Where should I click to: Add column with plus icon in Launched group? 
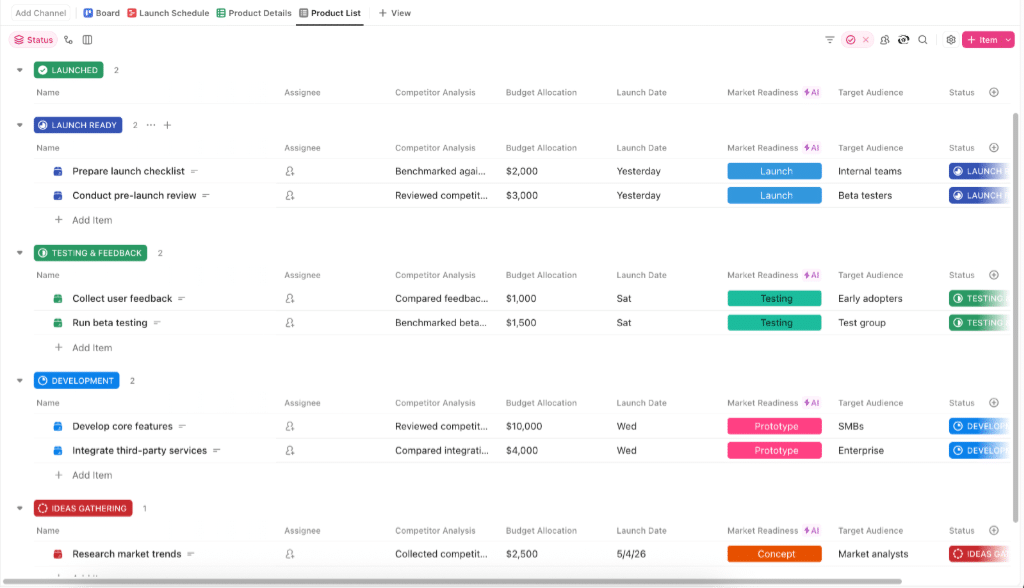pyautogui.click(x=993, y=92)
